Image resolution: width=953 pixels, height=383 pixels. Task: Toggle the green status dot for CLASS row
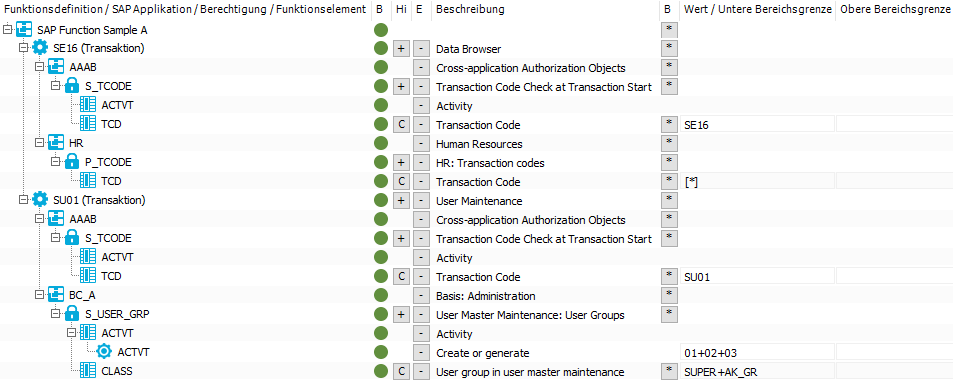[x=380, y=371]
